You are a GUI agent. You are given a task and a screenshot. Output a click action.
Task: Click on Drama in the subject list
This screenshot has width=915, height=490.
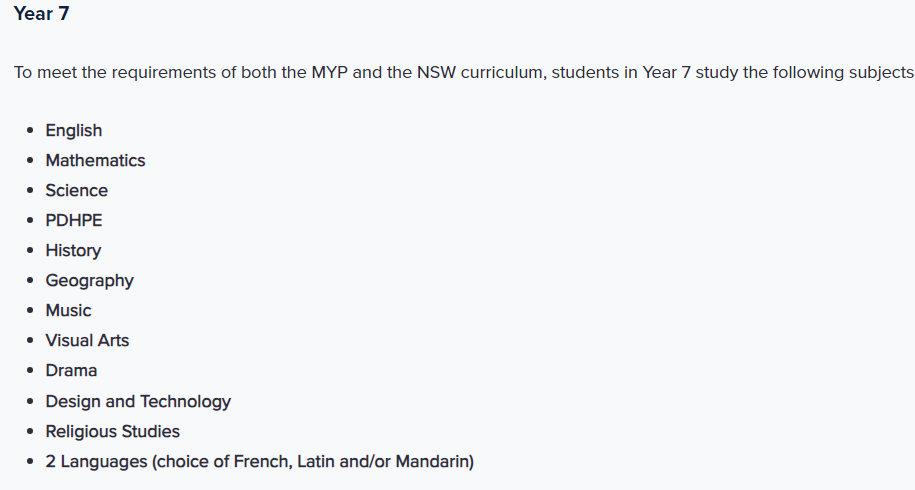[x=71, y=370]
